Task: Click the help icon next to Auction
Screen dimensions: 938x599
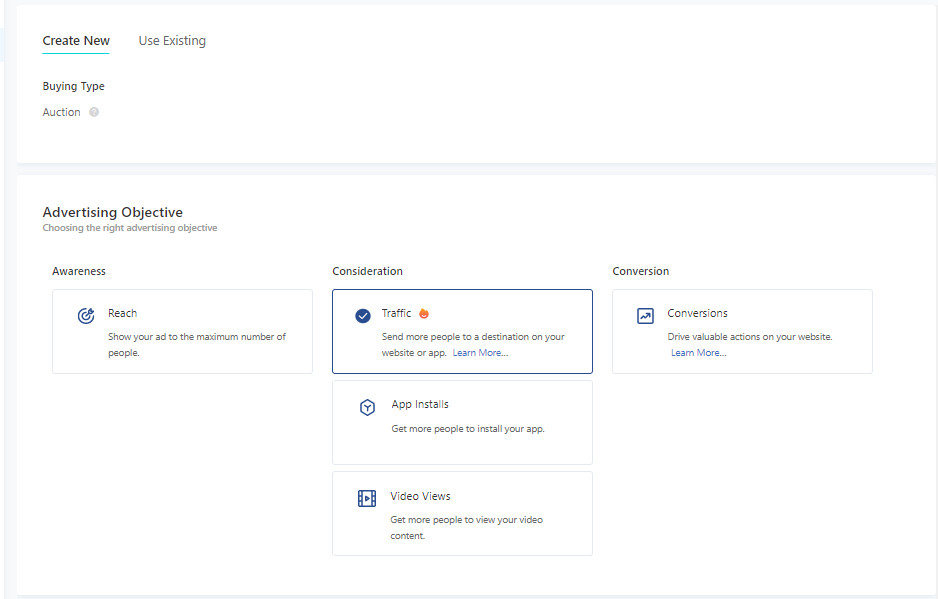Action: [x=94, y=112]
